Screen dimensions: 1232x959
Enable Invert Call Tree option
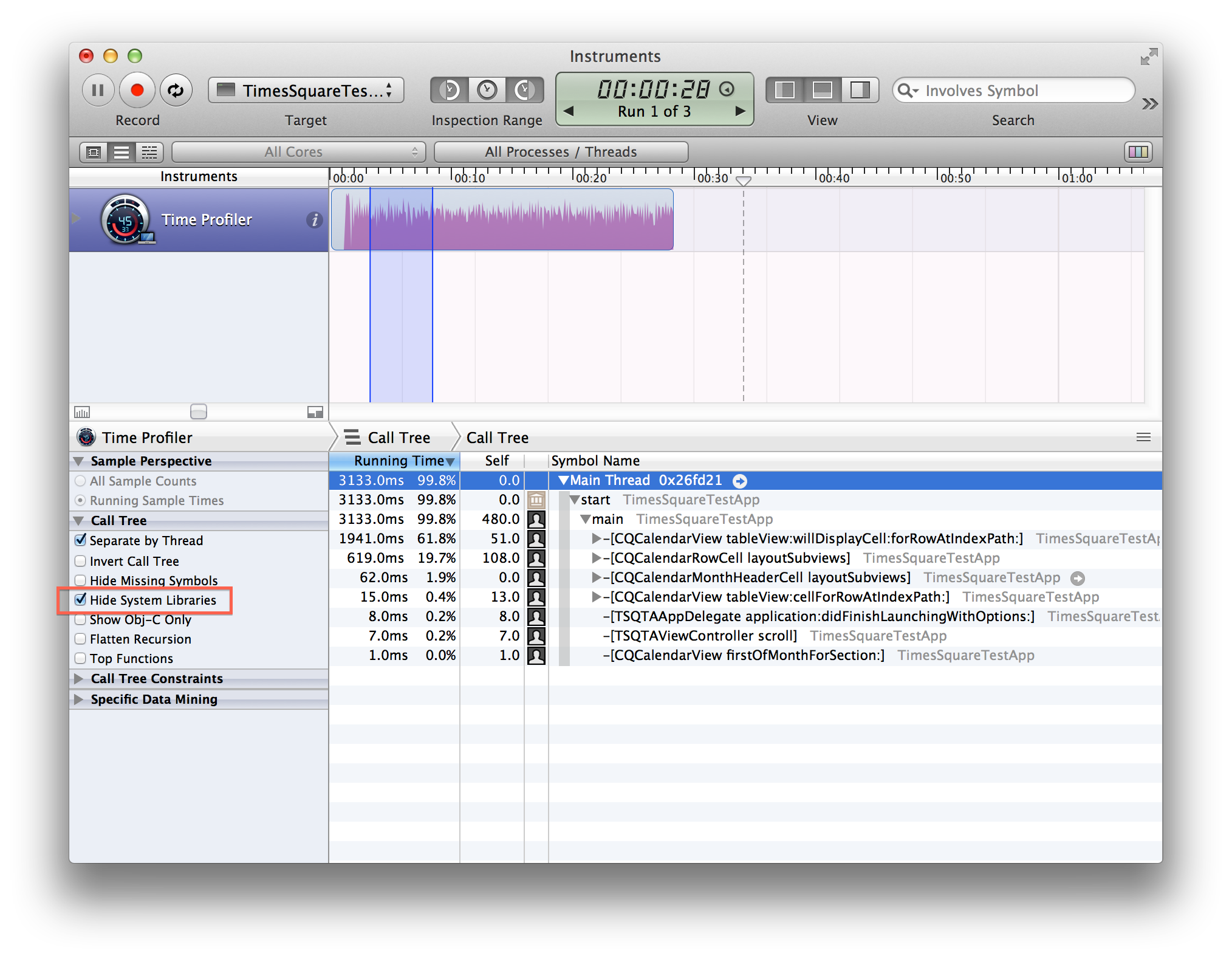click(81, 561)
